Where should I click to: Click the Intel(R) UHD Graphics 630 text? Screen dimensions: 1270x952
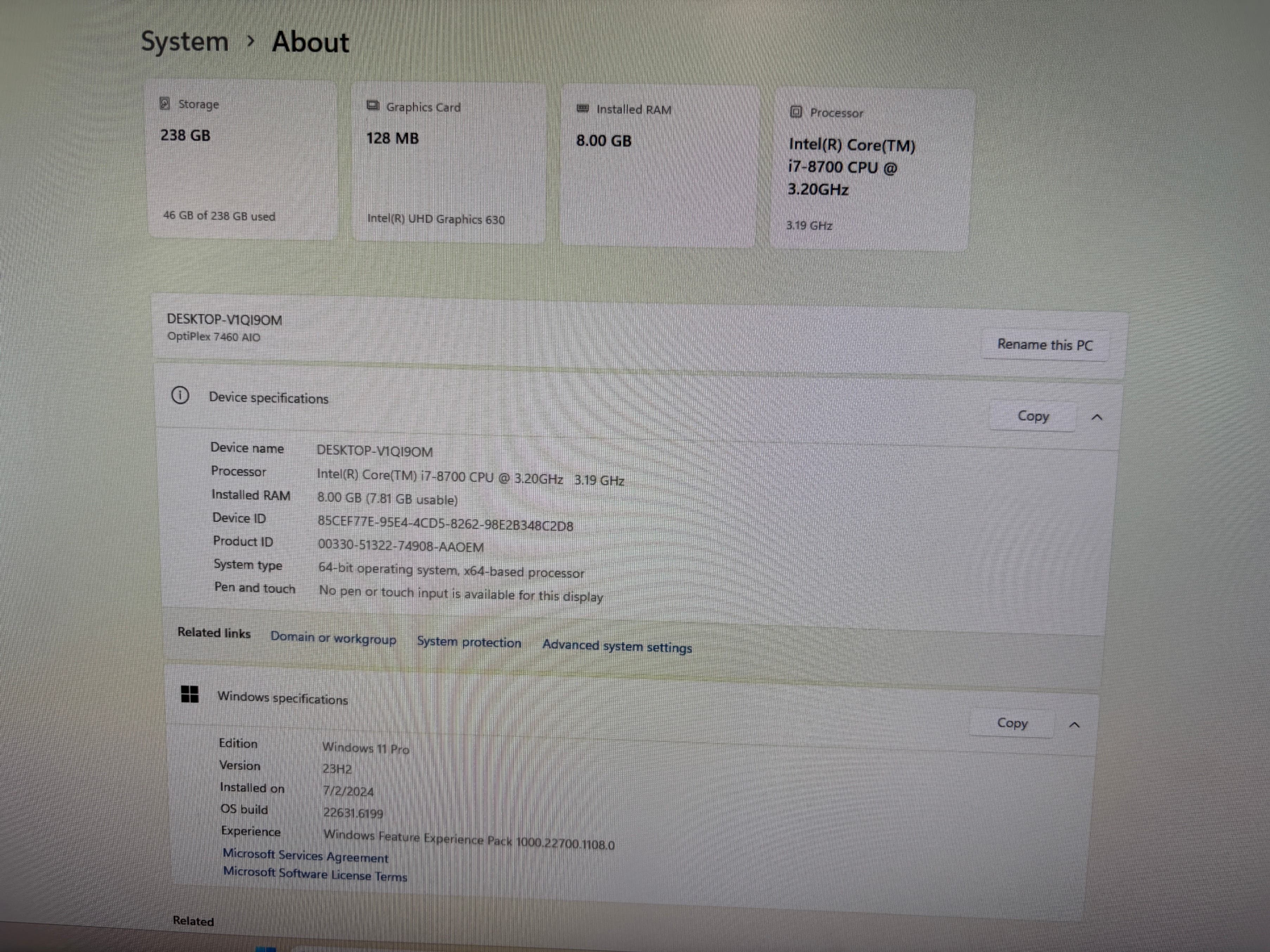(x=436, y=219)
